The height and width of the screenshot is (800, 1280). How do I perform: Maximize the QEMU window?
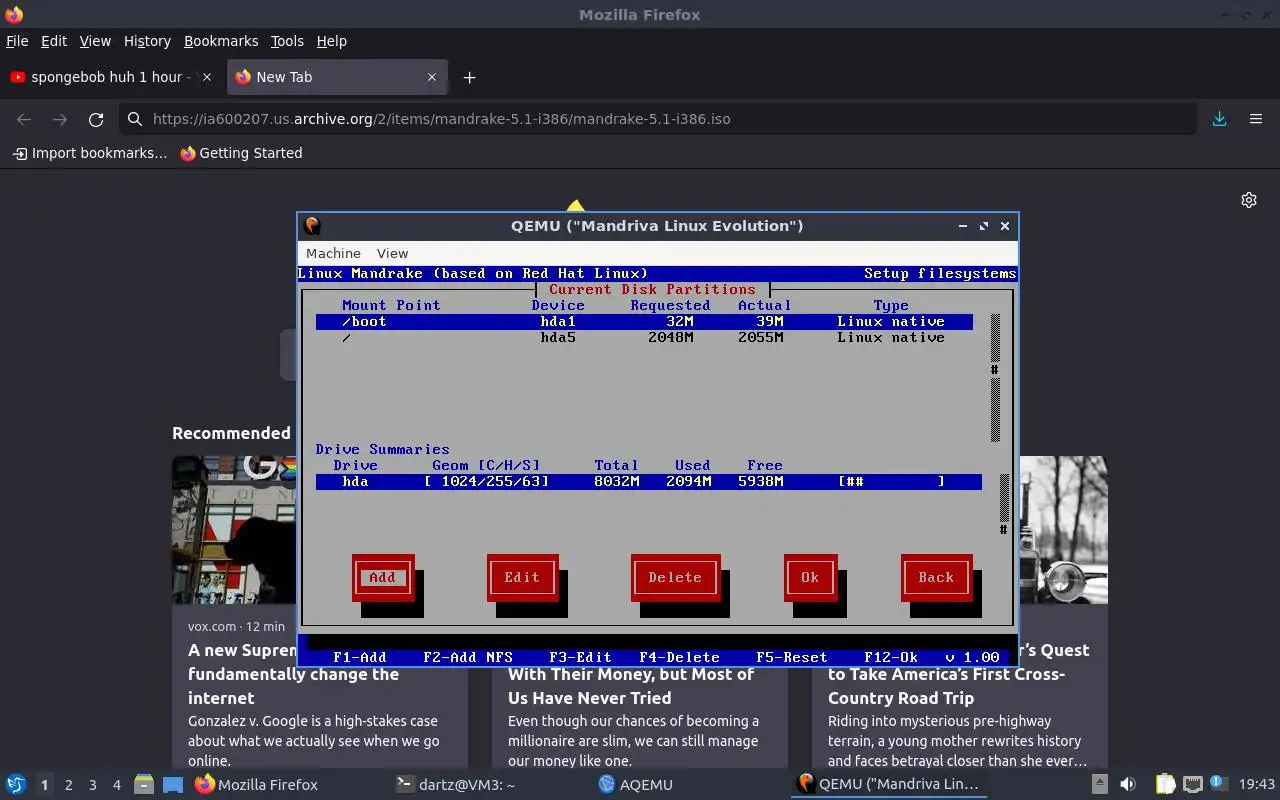click(984, 226)
